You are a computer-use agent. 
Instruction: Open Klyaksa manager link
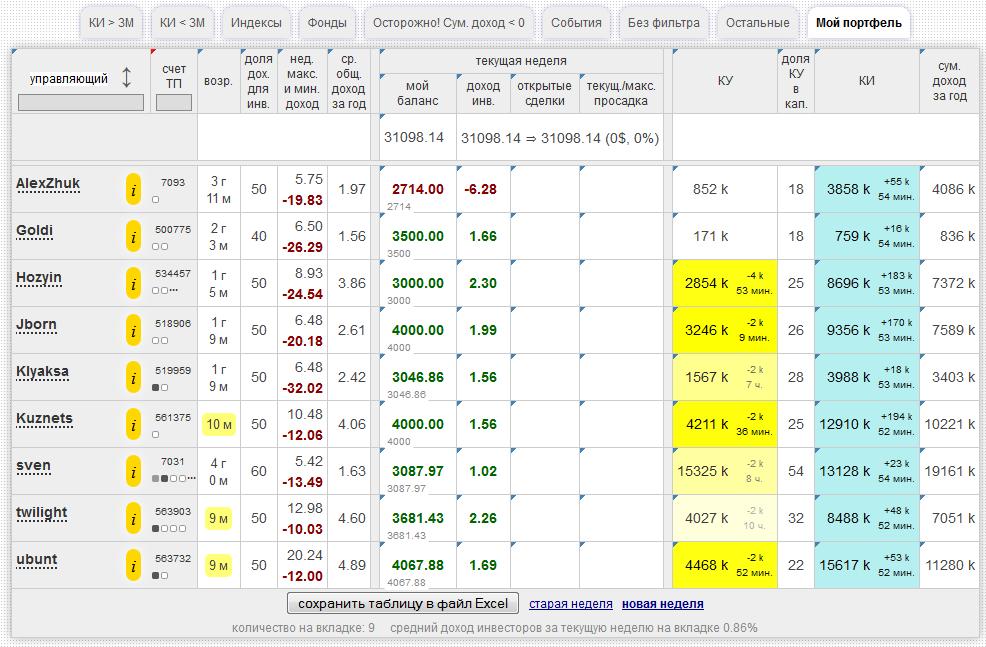click(42, 371)
